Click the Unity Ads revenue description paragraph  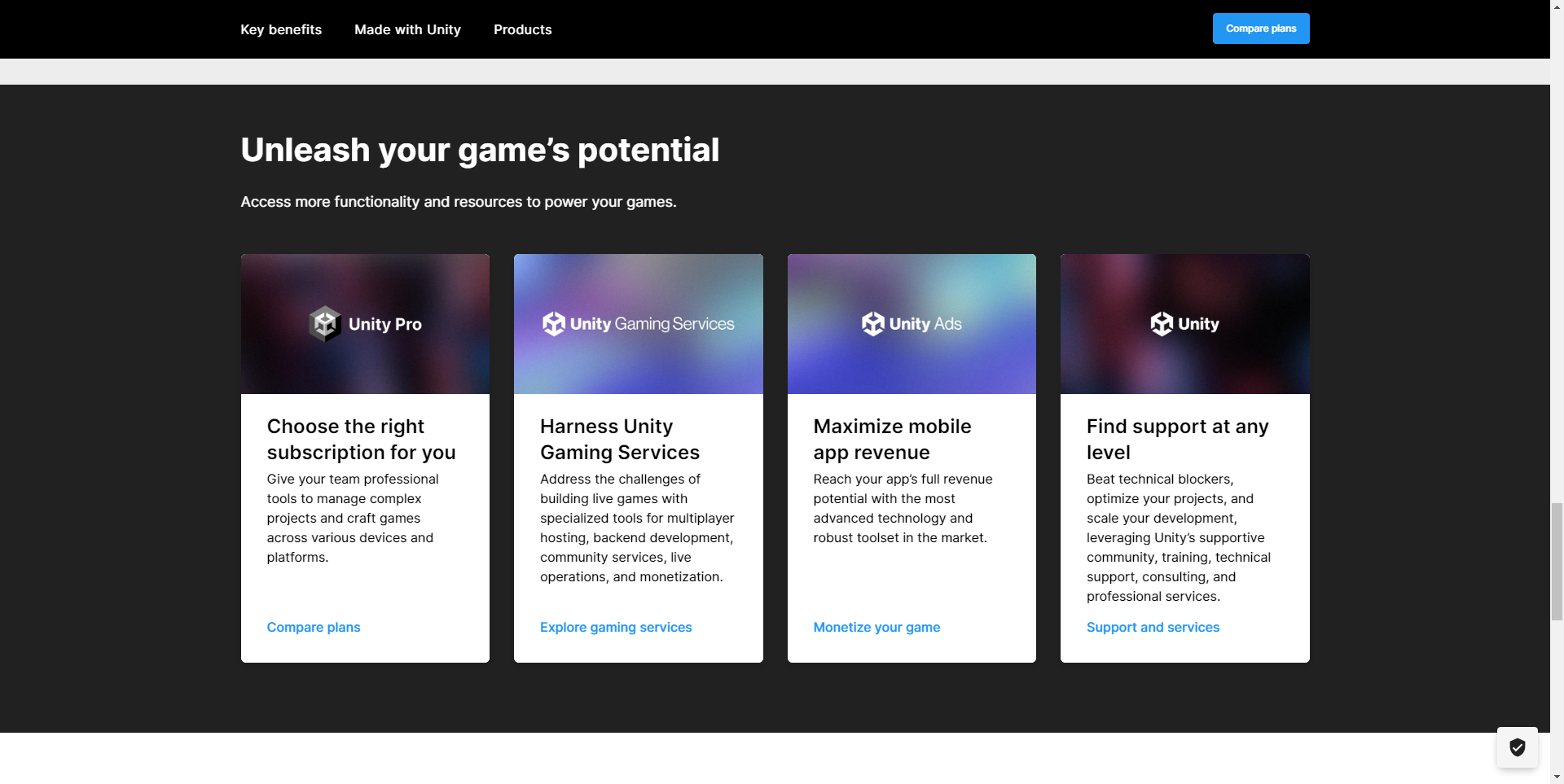[x=903, y=508]
